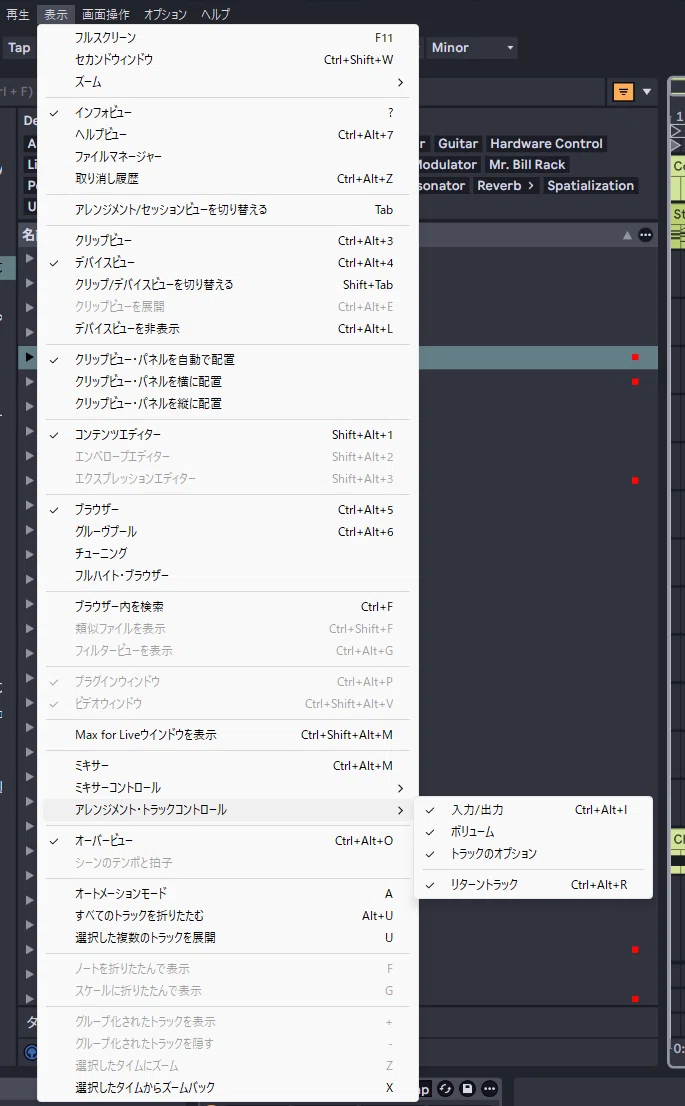This screenshot has width=685, height=1106.
Task: Open the ヘルプ menu
Action: 215,14
